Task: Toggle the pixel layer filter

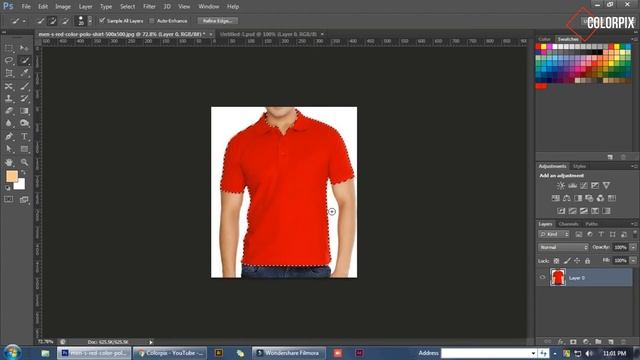Action: coord(578,234)
